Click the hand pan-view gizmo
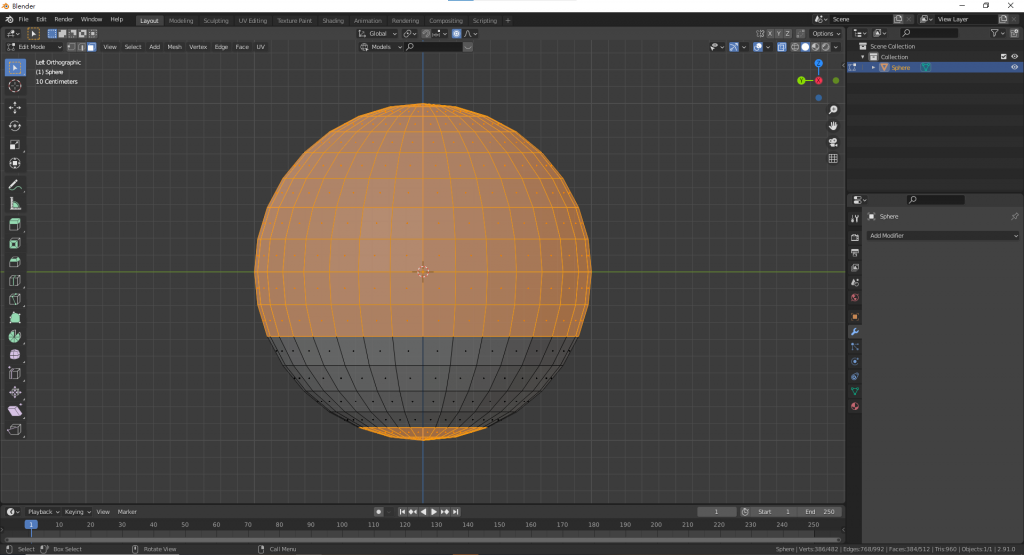This screenshot has height=555, width=1024. point(833,126)
